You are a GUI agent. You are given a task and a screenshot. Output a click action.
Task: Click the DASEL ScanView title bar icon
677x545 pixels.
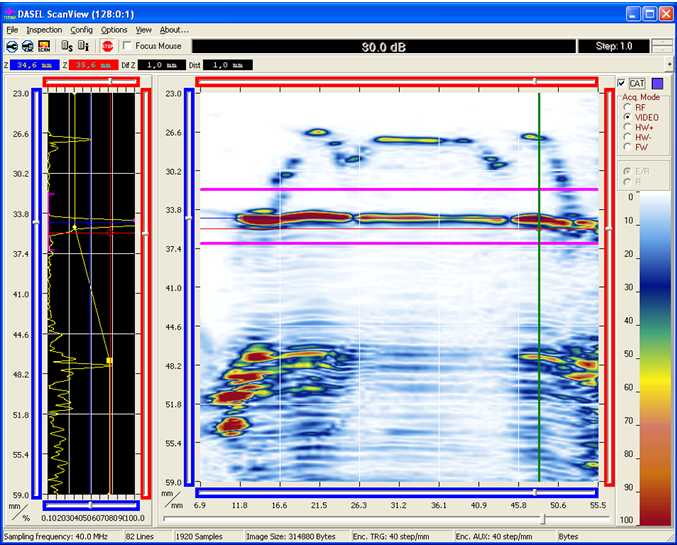12,13
